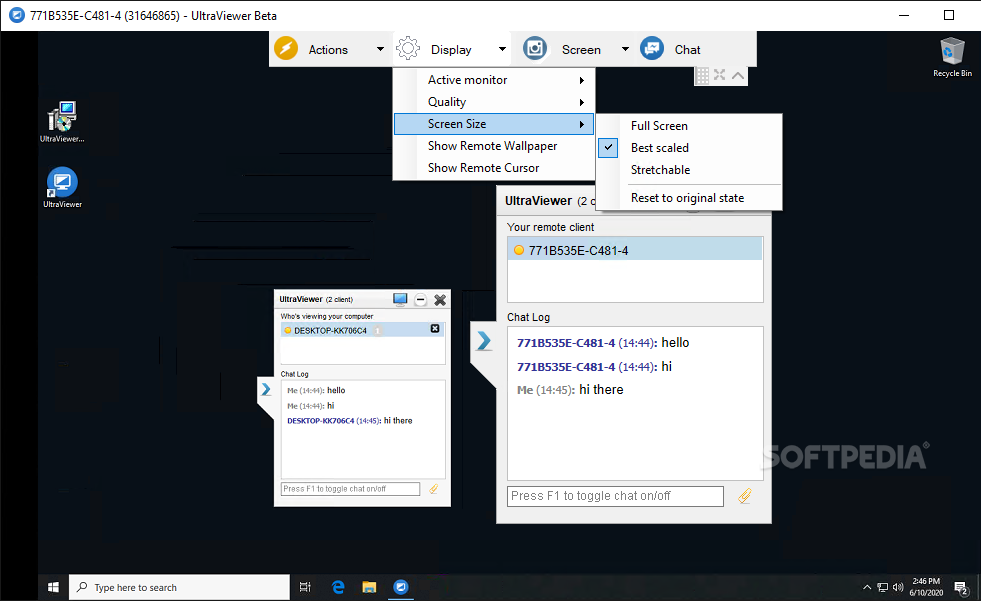Collapse small chat panel with blue chevron
This screenshot has height=601, width=981.
coord(266,390)
